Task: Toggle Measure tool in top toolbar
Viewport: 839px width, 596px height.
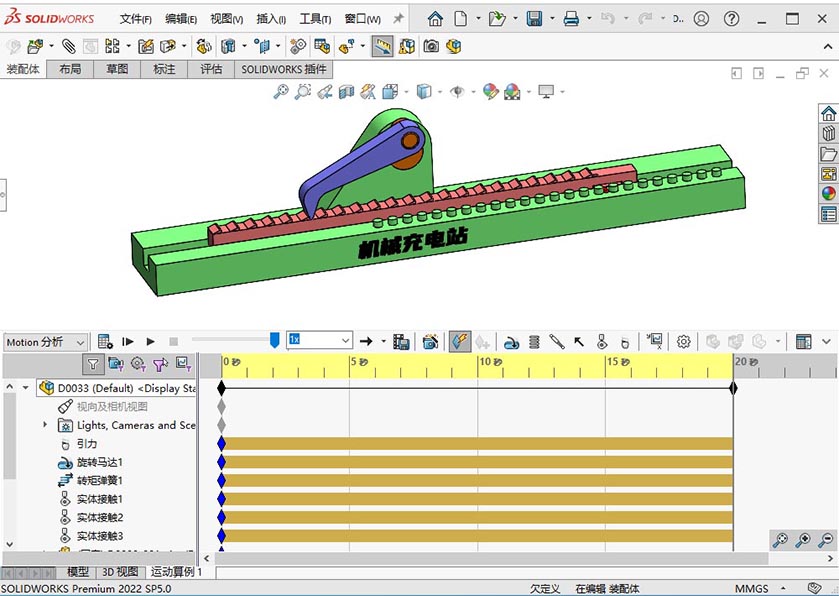Action: click(x=383, y=46)
